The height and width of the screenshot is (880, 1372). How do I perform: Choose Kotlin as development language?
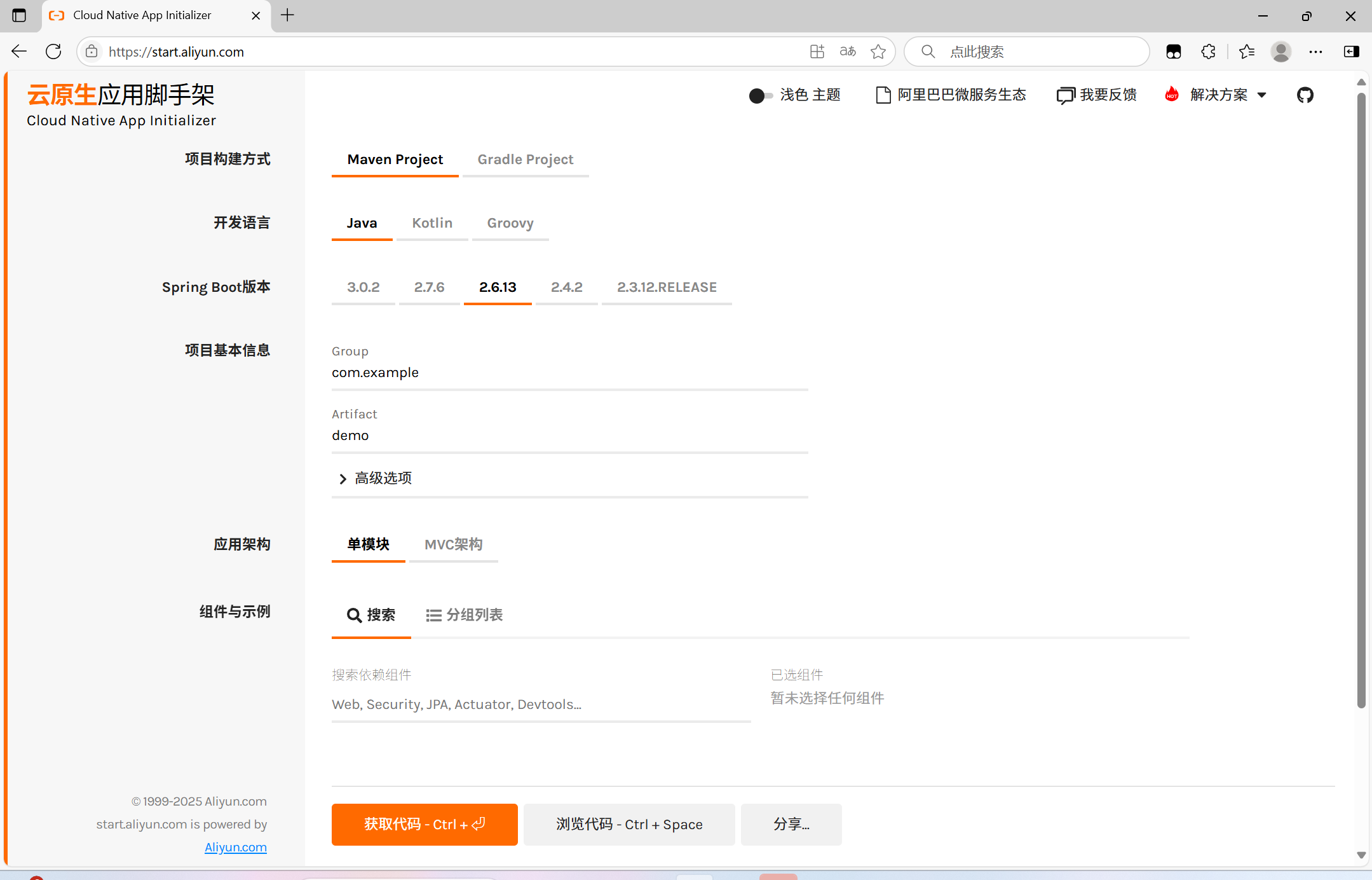click(x=432, y=223)
